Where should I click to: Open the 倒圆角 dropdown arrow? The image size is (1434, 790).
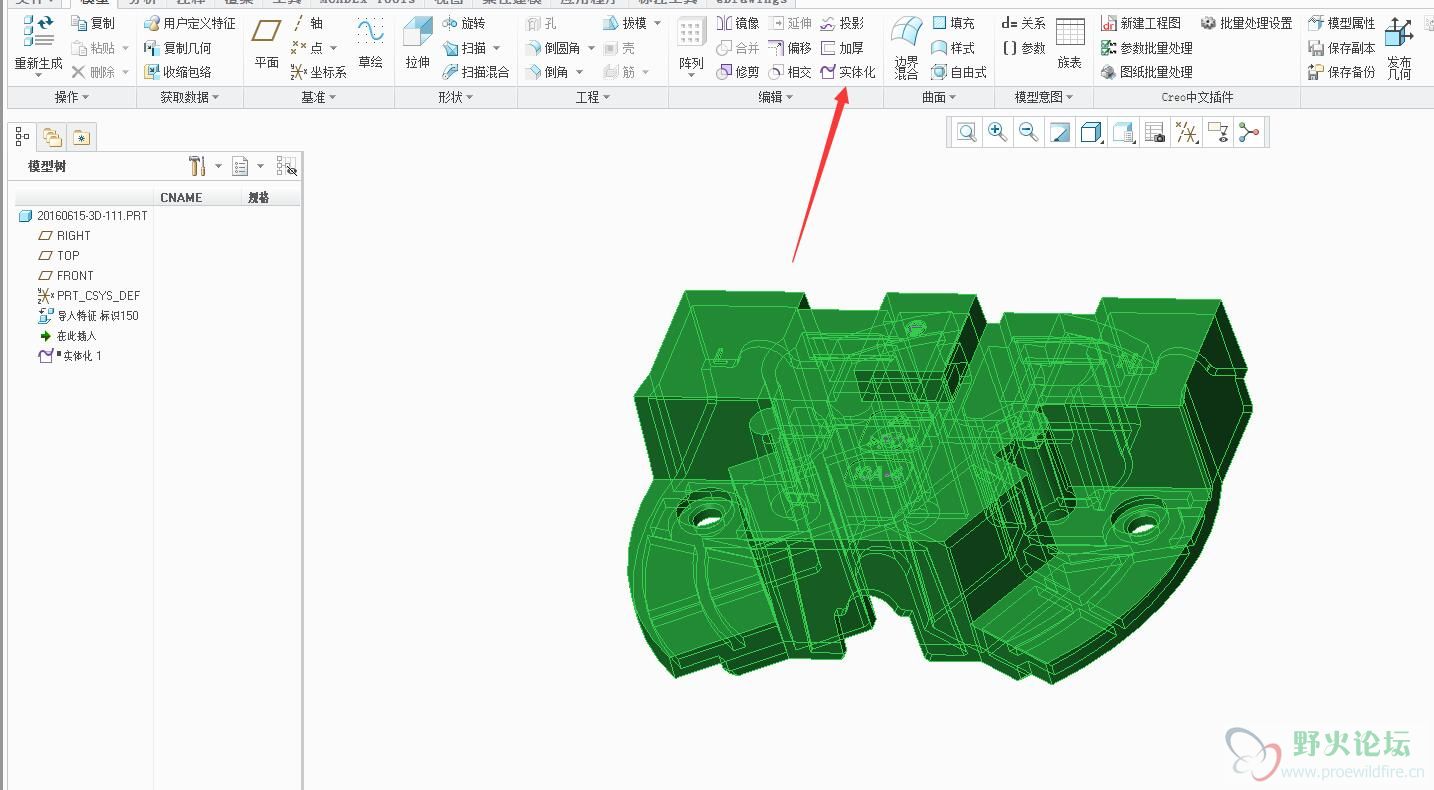591,48
